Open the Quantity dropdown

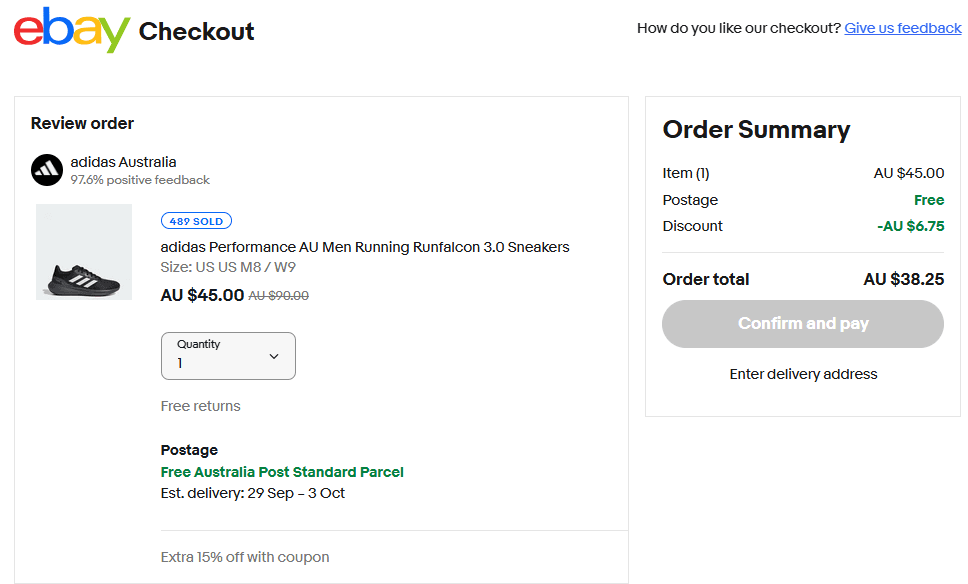(228, 356)
